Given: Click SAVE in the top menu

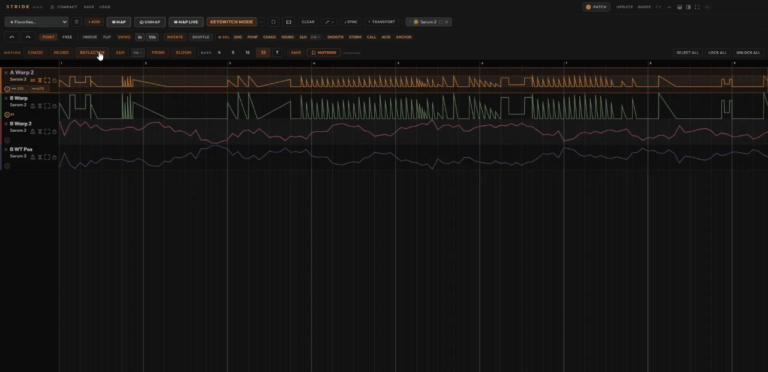Looking at the screenshot, I should click(x=89, y=7).
